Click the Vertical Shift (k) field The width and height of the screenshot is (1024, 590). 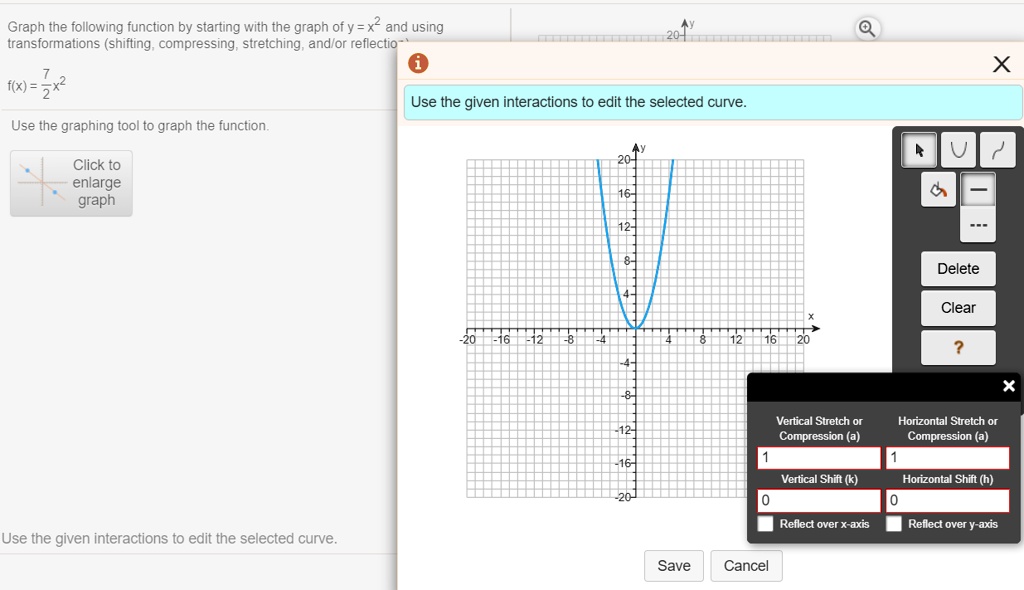[819, 500]
